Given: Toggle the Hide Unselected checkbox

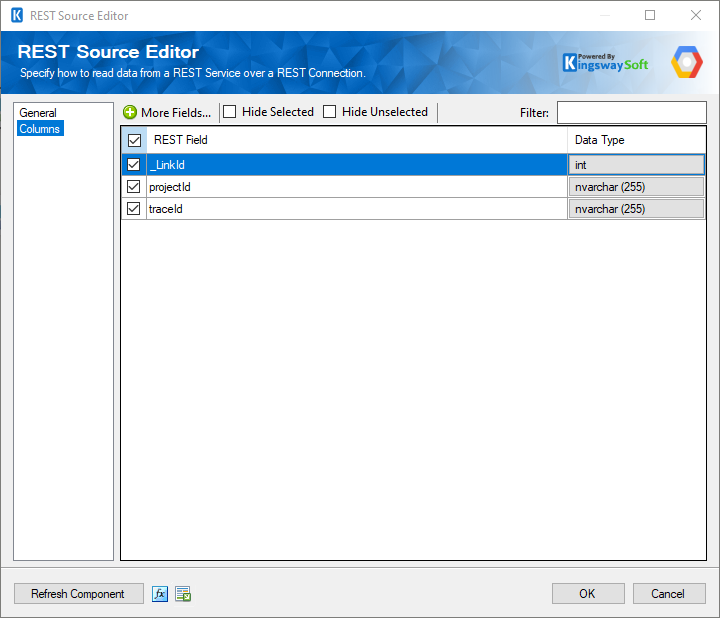Looking at the screenshot, I should click(x=329, y=112).
